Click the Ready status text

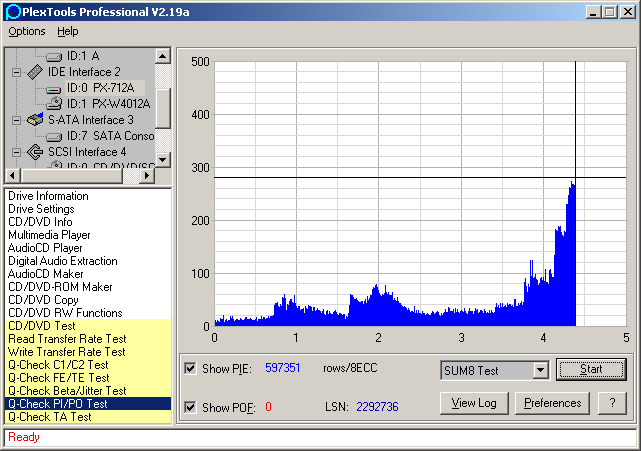tap(24, 437)
